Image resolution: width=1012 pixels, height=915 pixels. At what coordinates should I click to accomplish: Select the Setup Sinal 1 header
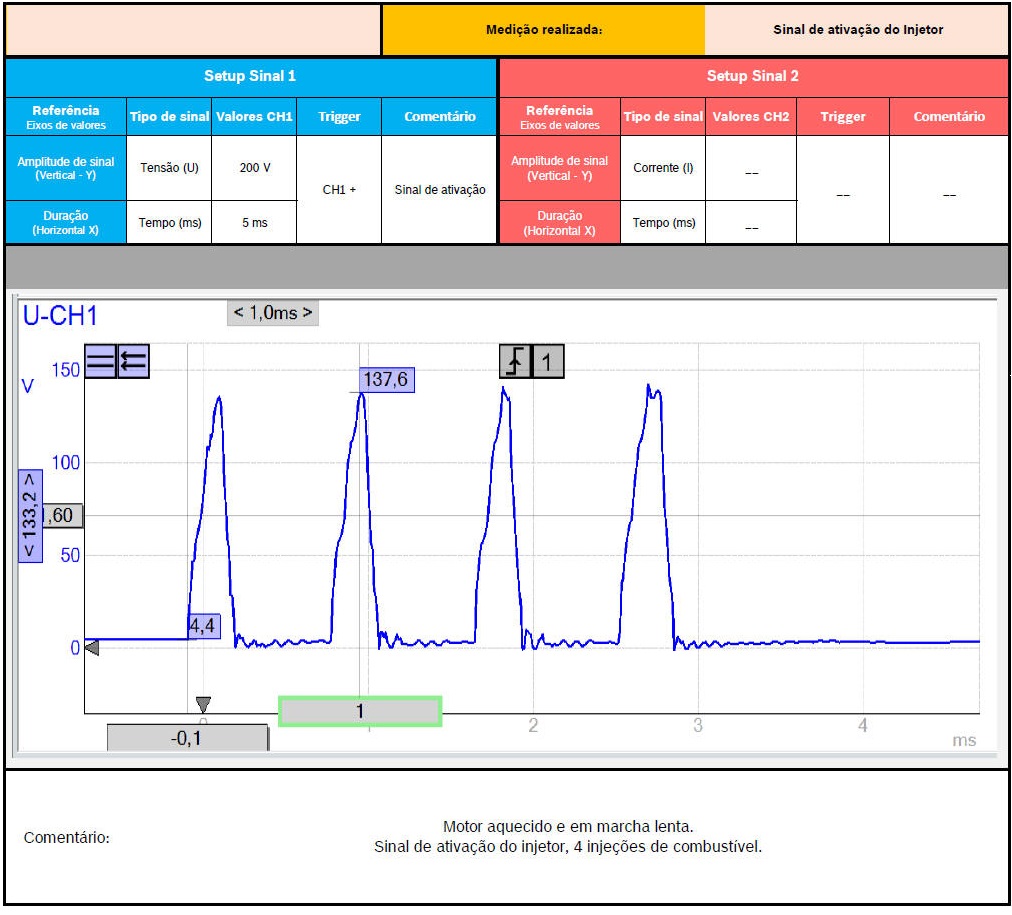tap(250, 76)
